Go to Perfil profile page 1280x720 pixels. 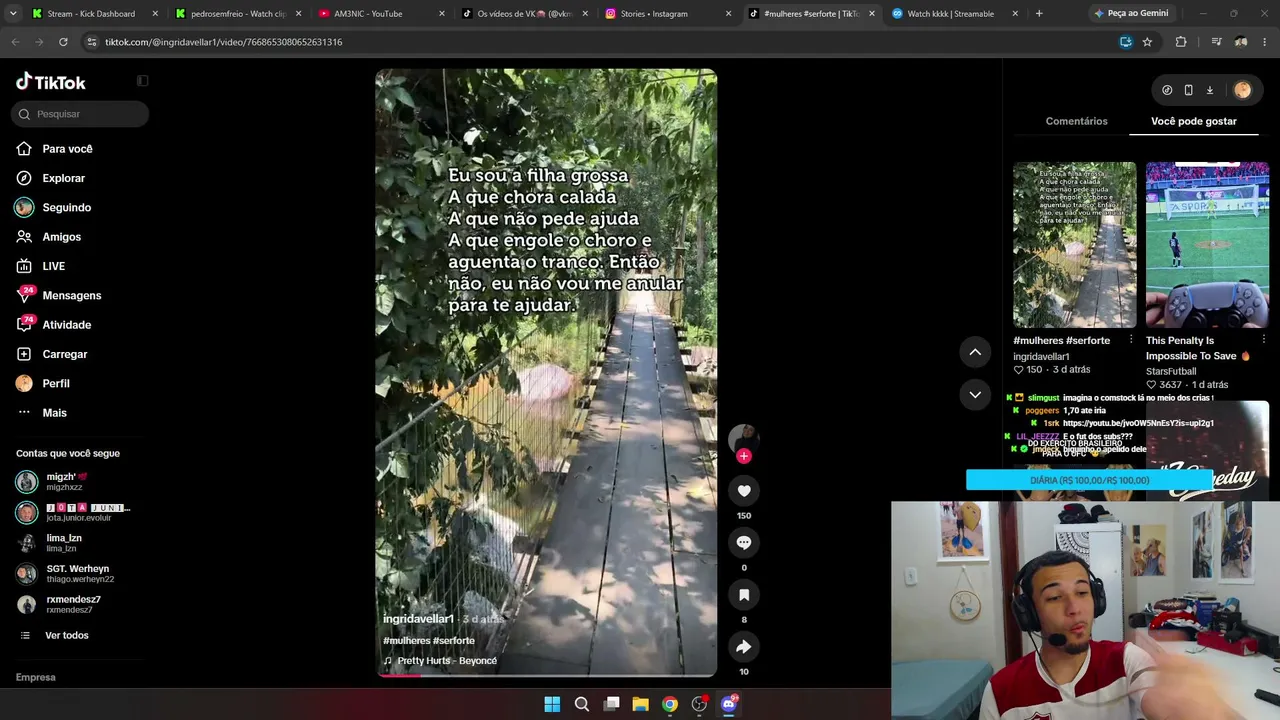pyautogui.click(x=56, y=383)
